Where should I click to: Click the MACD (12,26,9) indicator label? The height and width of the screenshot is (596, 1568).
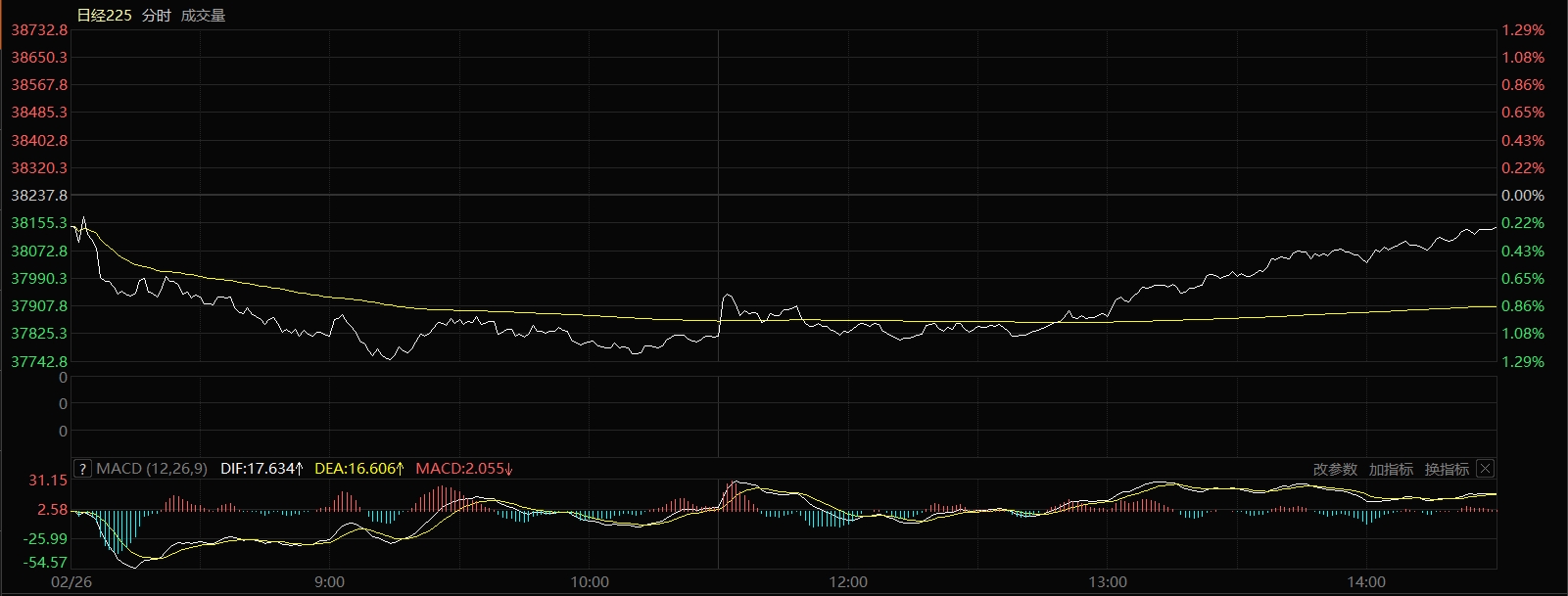click(152, 469)
